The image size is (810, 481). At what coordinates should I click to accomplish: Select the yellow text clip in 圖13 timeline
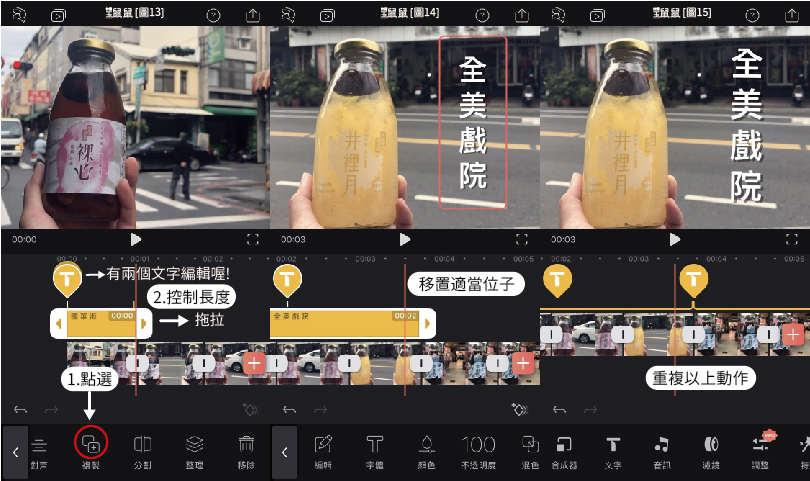coord(101,324)
